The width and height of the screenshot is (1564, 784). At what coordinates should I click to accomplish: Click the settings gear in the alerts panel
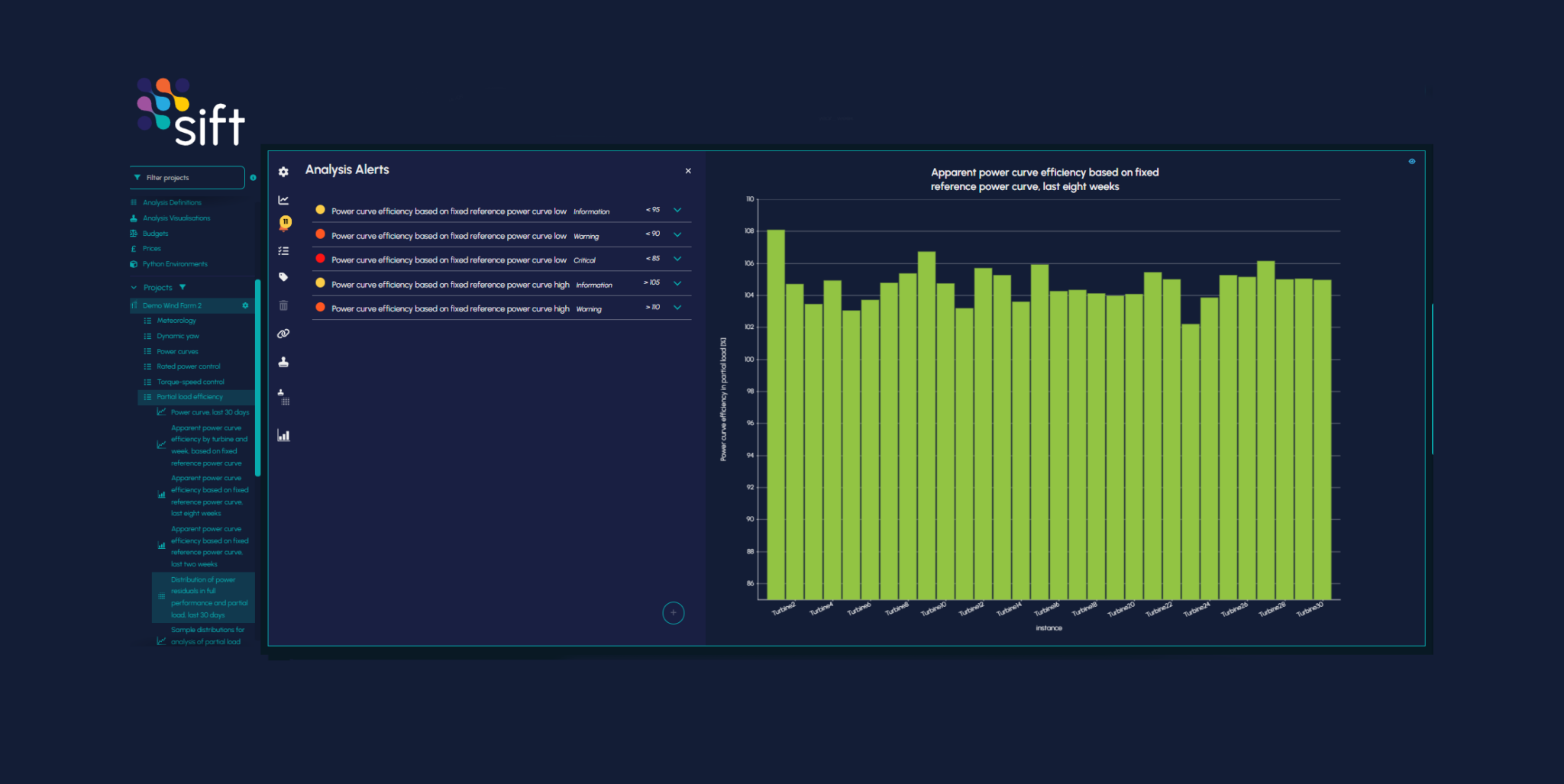pyautogui.click(x=283, y=172)
